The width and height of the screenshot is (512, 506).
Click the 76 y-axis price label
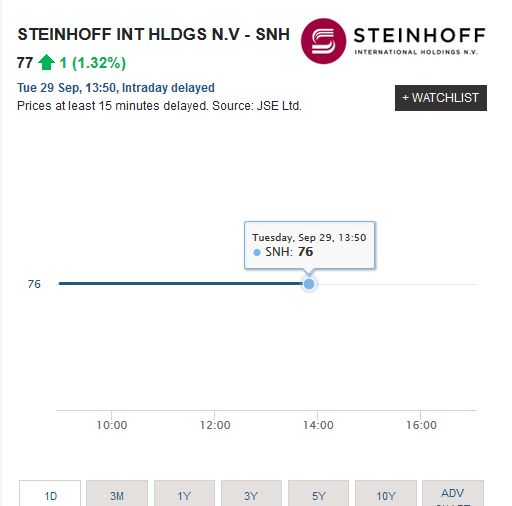pyautogui.click(x=34, y=284)
